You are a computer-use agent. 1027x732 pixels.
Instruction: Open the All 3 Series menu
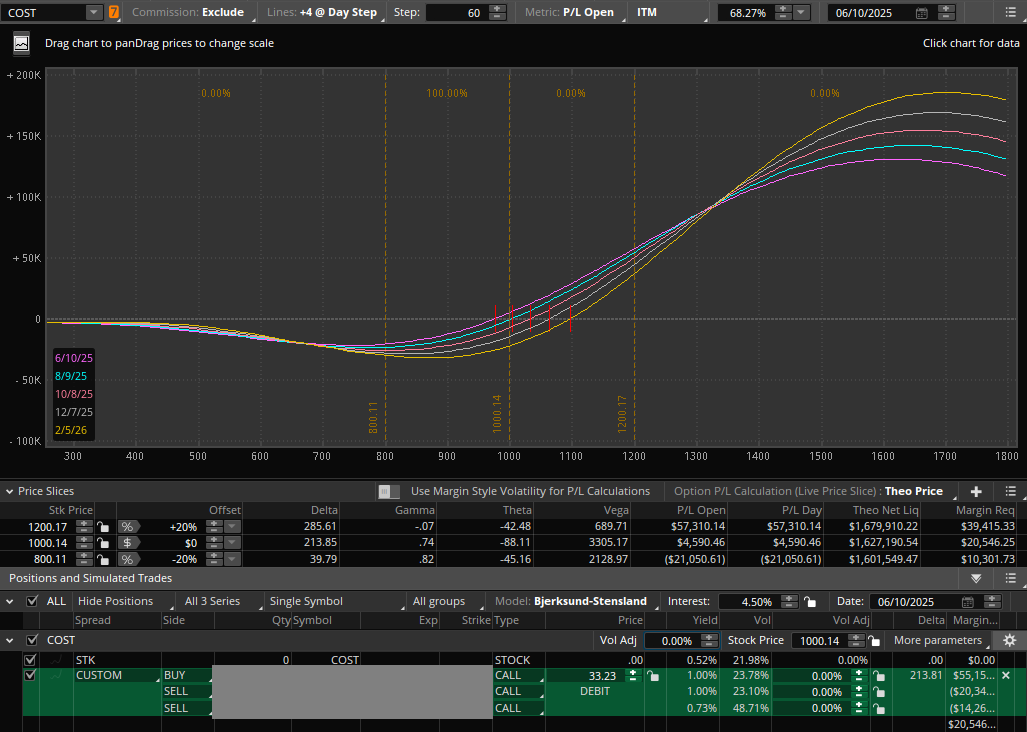click(221, 601)
